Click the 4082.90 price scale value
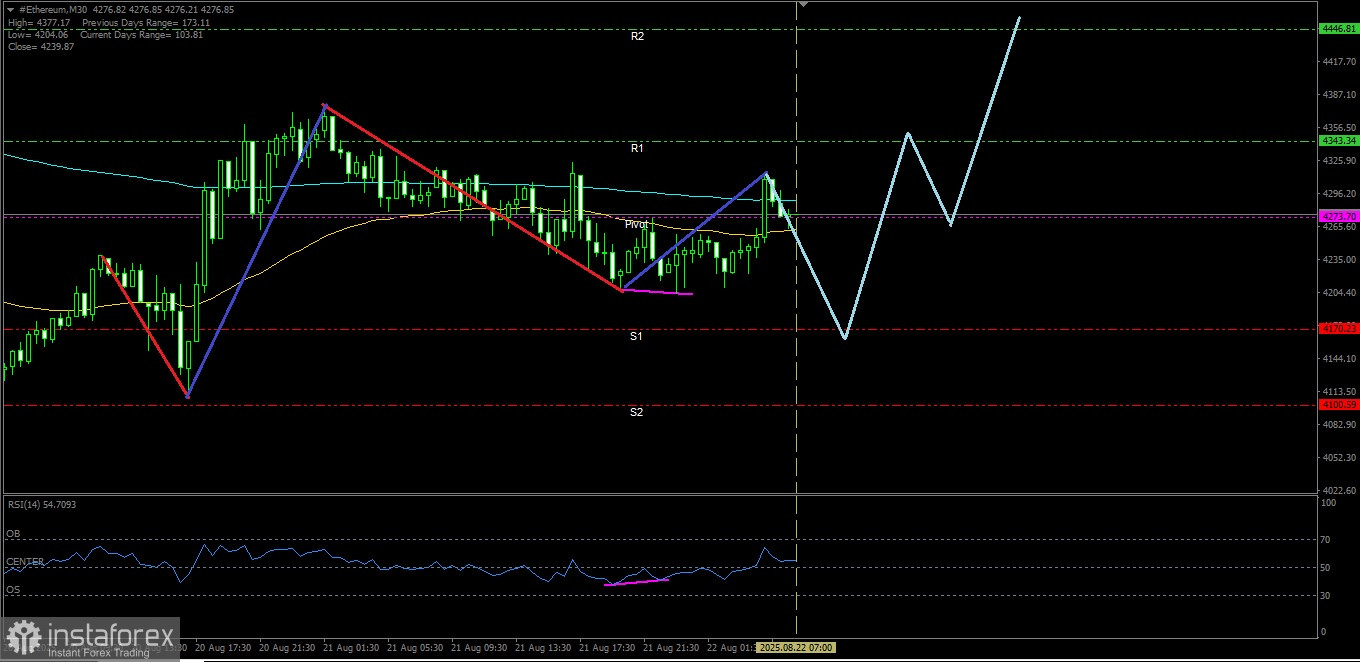The width and height of the screenshot is (1360, 662). click(x=1338, y=424)
